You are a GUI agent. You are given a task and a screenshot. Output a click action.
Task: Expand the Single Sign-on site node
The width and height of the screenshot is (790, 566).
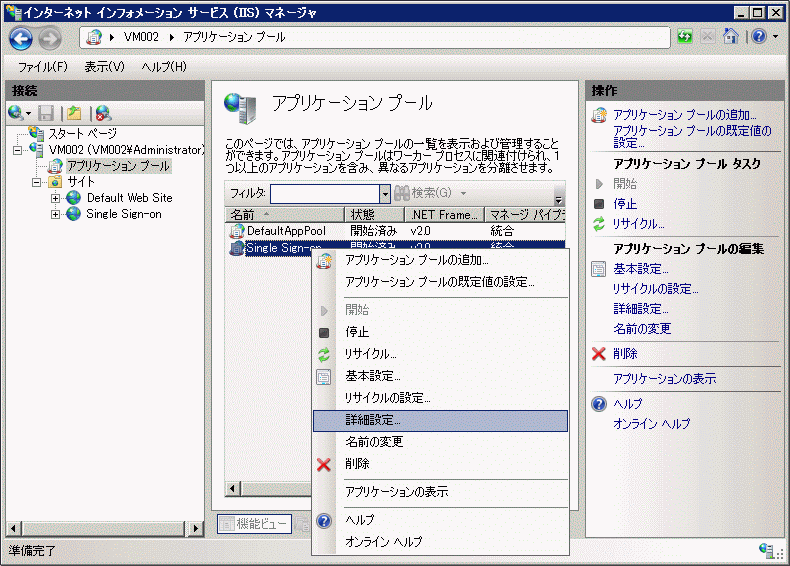[55, 215]
